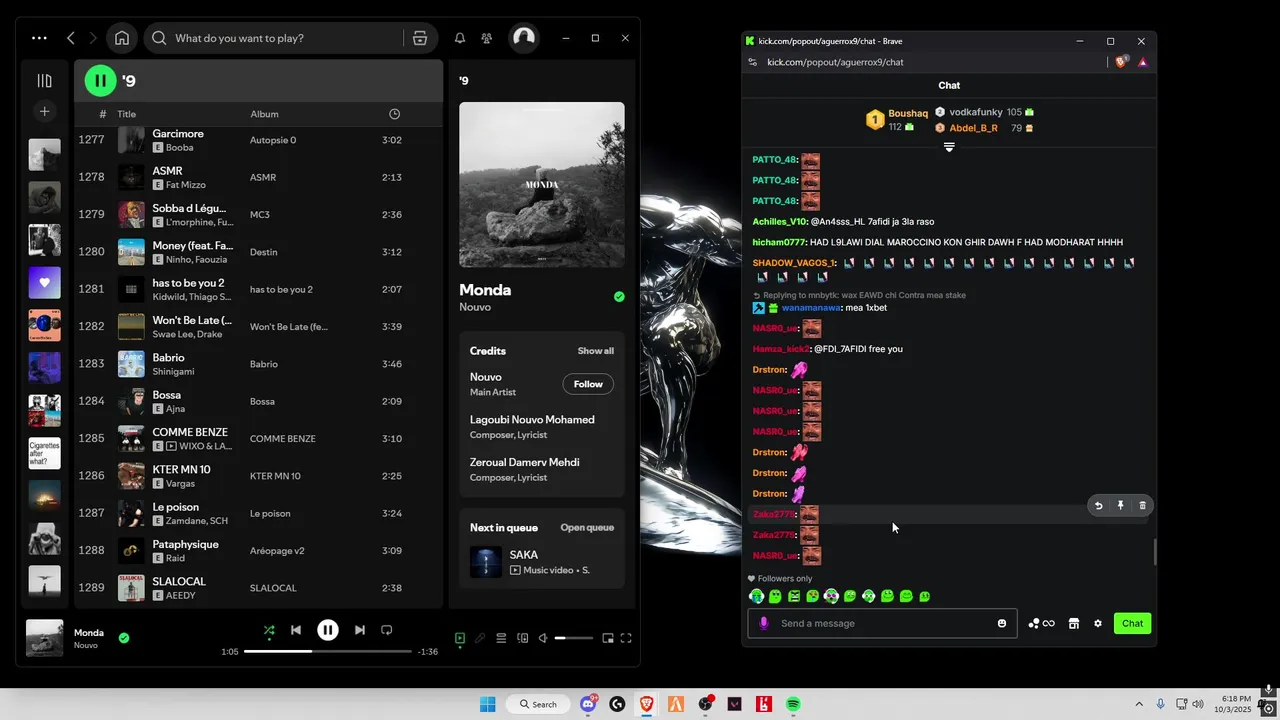The height and width of the screenshot is (720, 1280).
Task: Sort tracks by Title column
Action: pos(126,114)
